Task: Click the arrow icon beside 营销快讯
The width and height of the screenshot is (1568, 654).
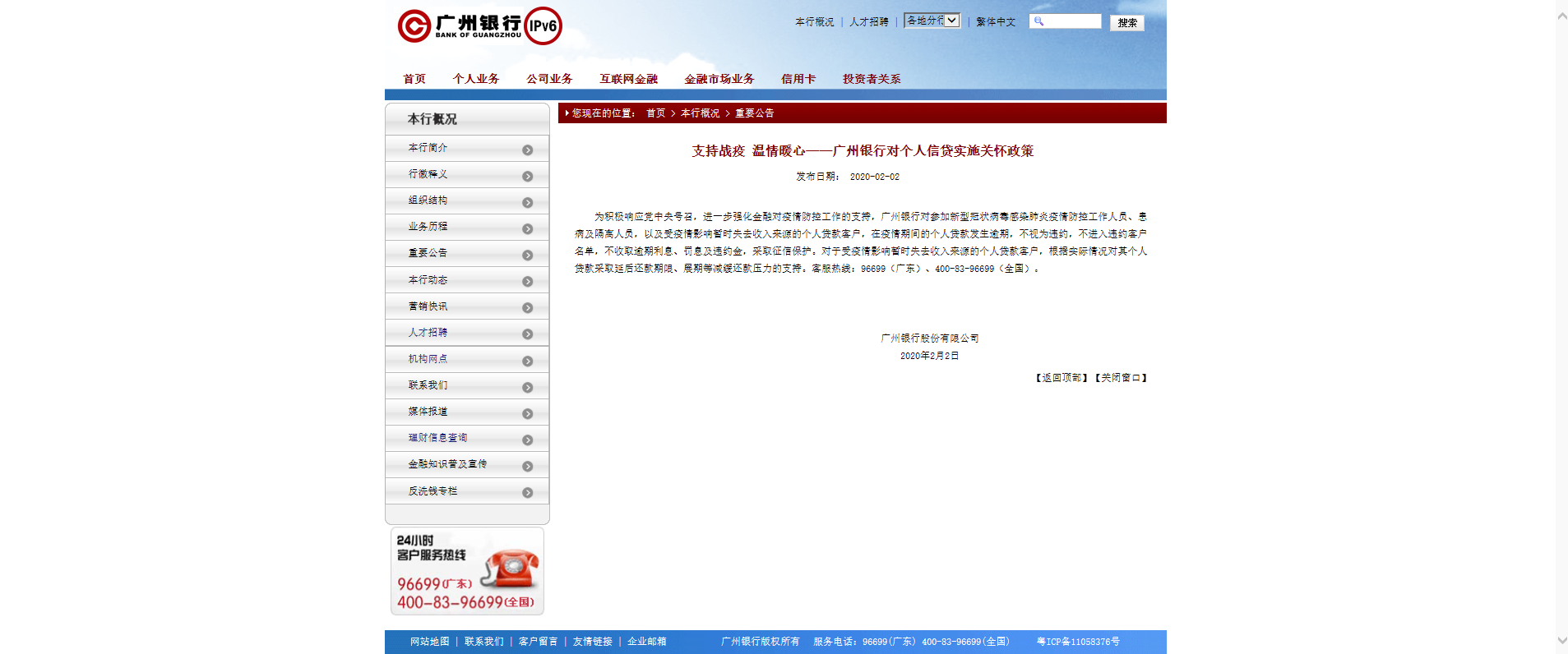Action: [x=528, y=308]
